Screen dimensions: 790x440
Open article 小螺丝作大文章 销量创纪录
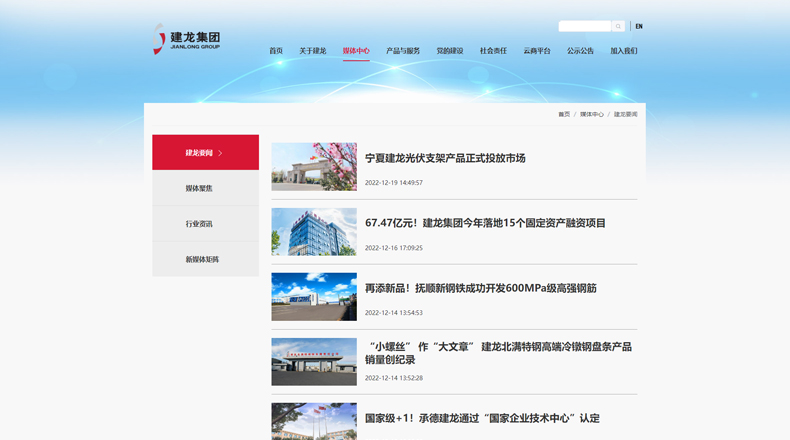pyautogui.click(x=498, y=353)
